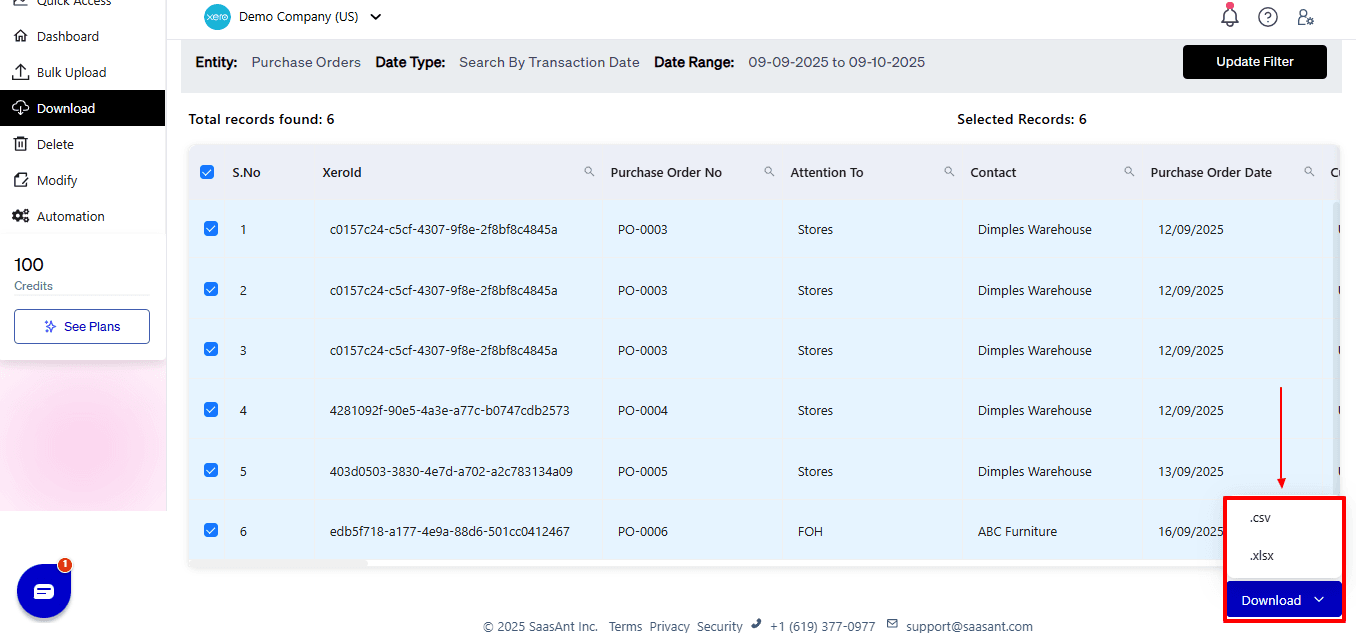Click the Xero logo beside Demo Company
1356x633 pixels.
[217, 17]
